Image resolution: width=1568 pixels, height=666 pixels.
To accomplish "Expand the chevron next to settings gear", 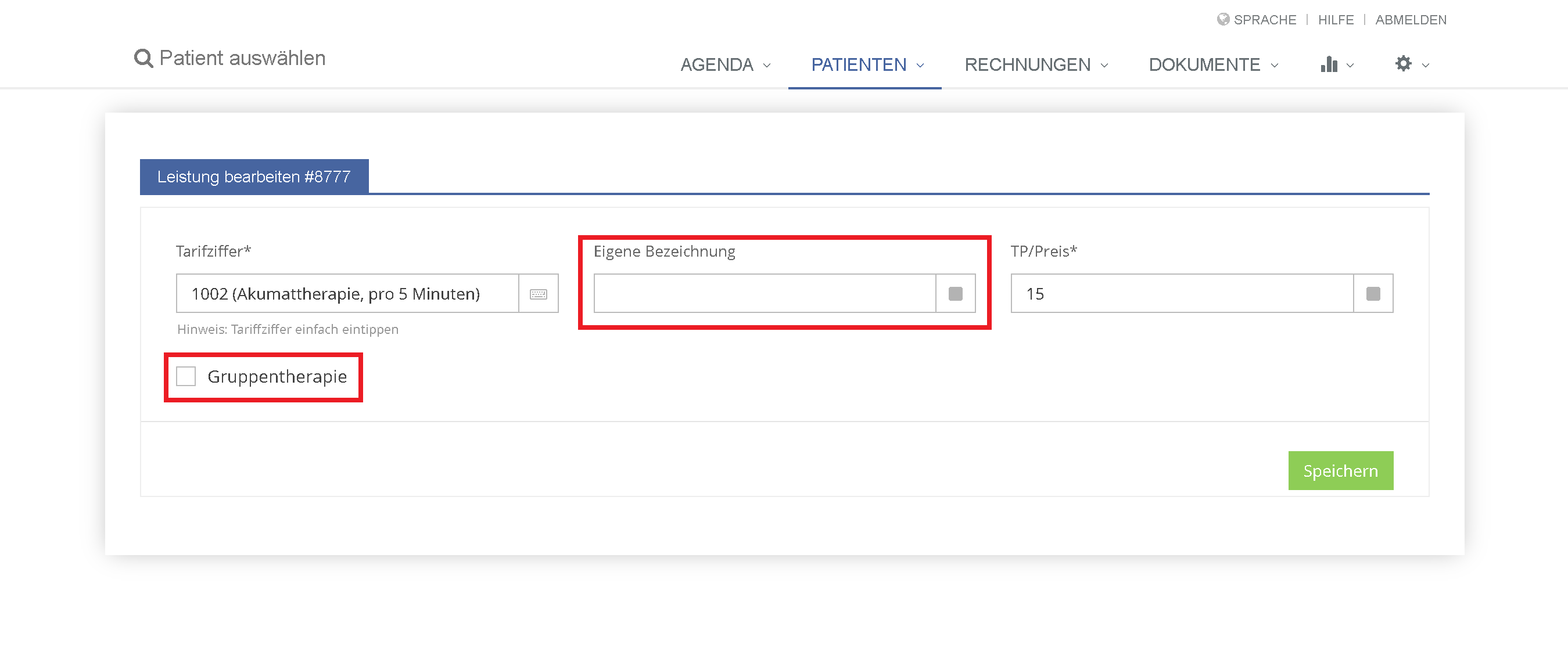I will coord(1426,66).
